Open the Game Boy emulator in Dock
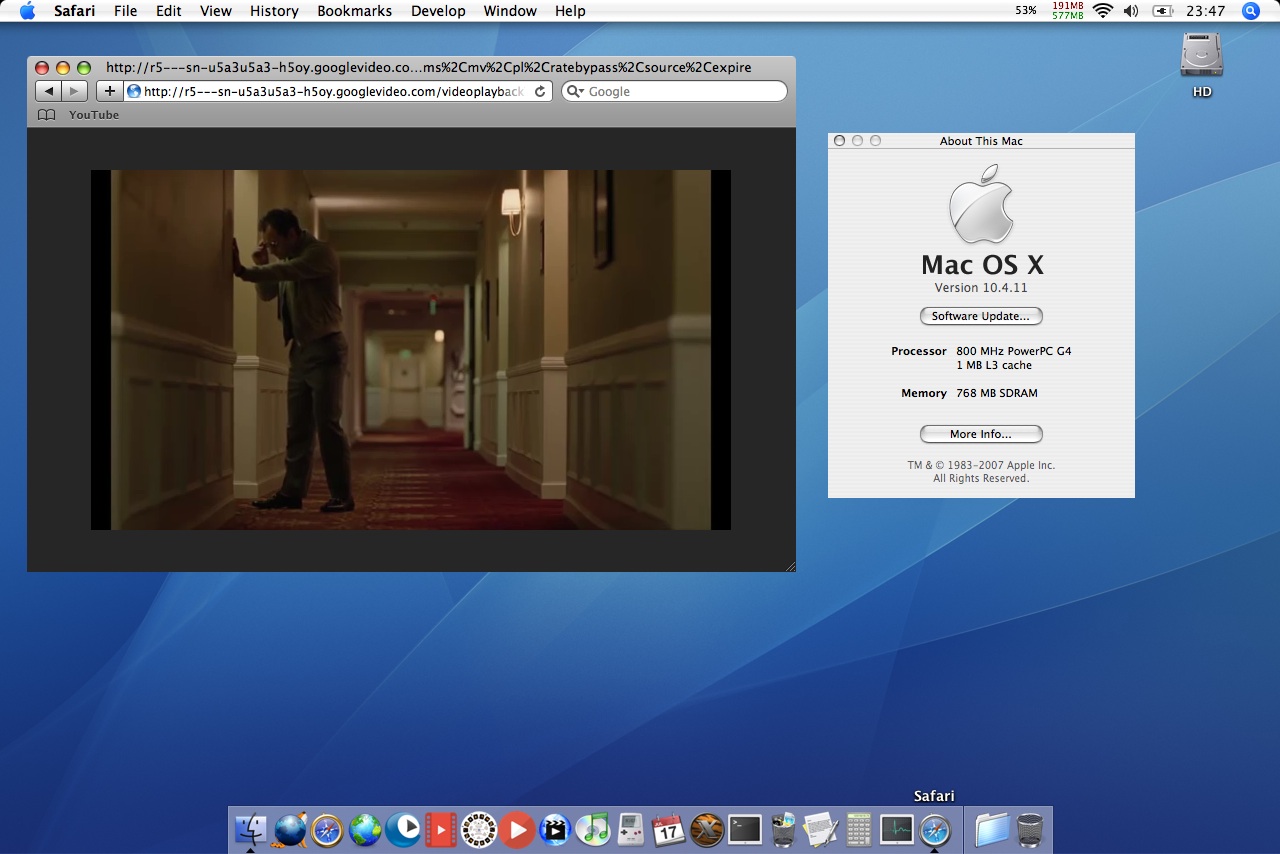 pyautogui.click(x=631, y=829)
